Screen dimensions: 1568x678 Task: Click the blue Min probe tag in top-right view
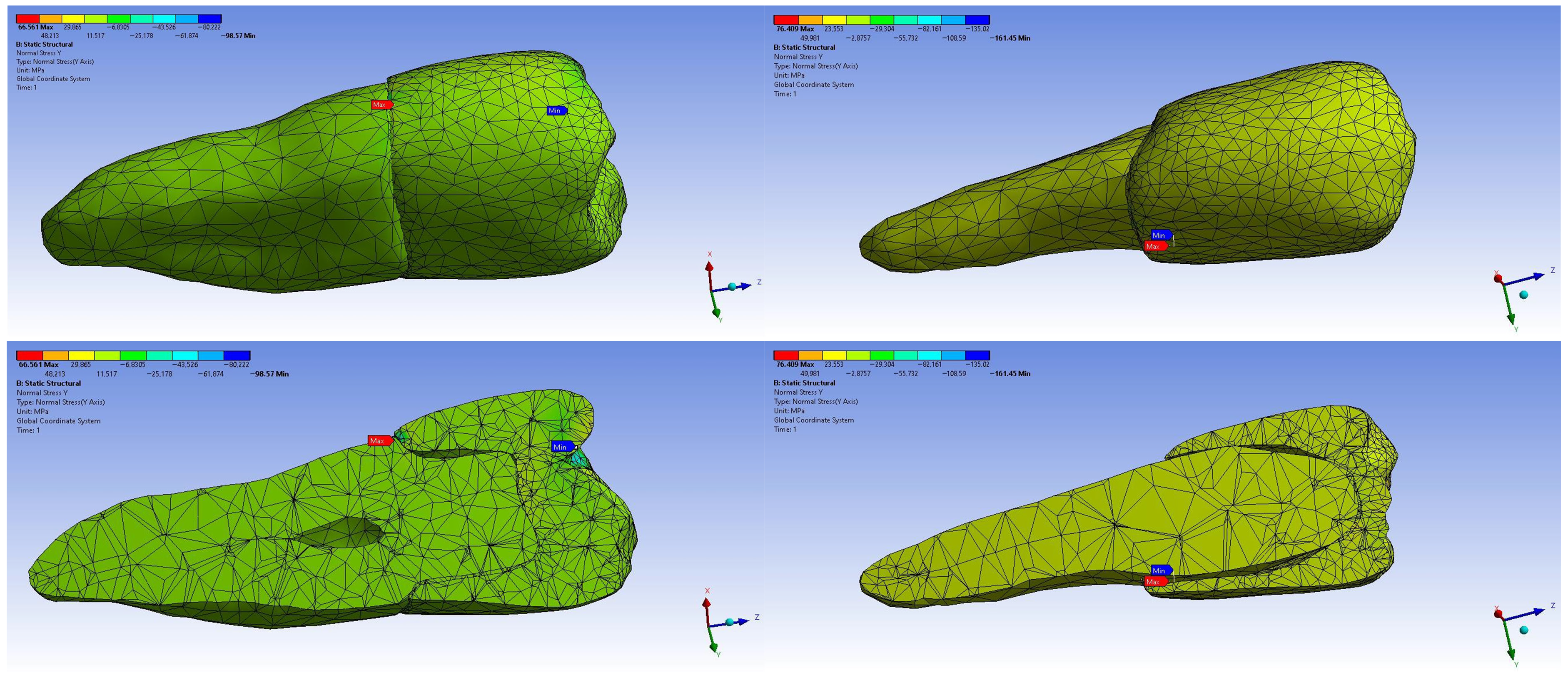click(1161, 235)
